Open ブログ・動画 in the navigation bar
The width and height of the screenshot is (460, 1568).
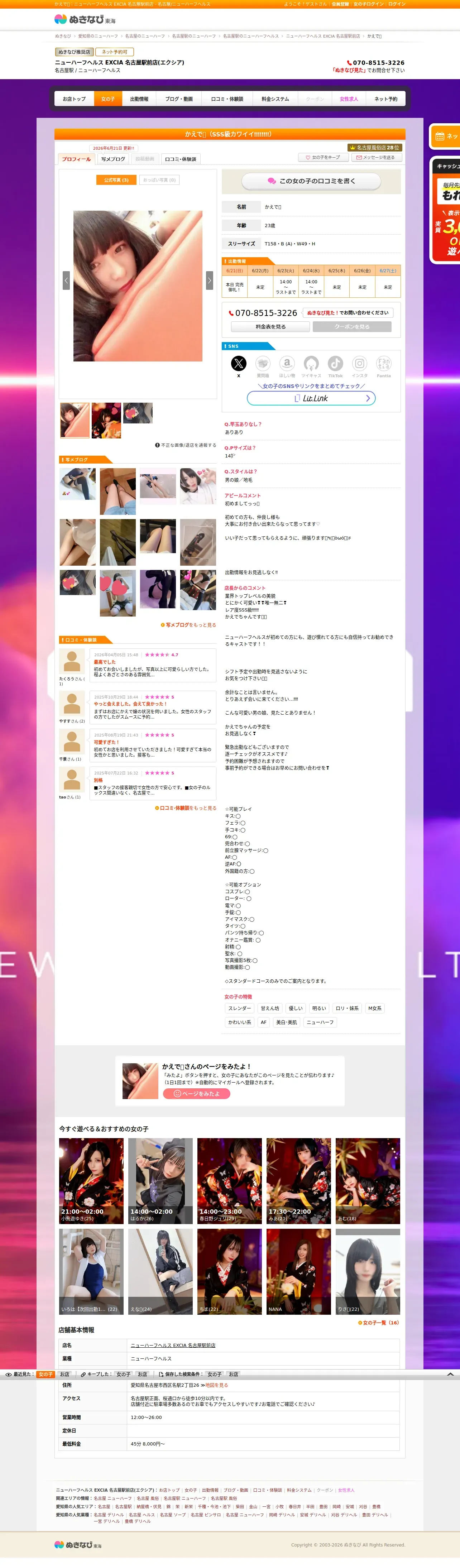179,99
